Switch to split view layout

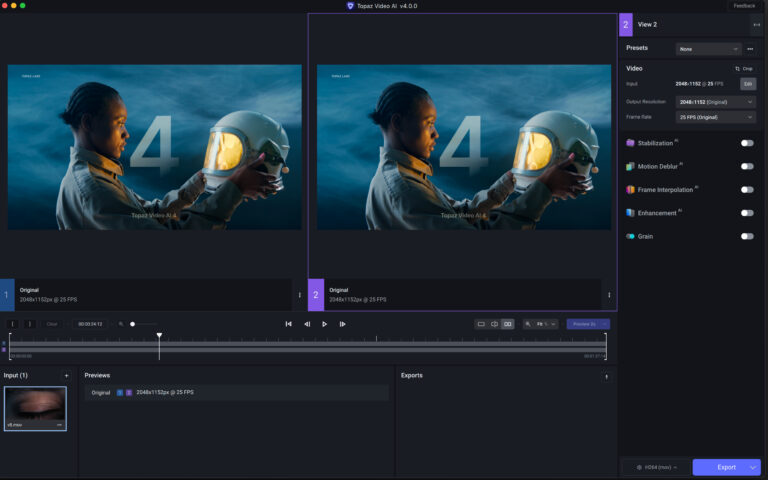494,324
